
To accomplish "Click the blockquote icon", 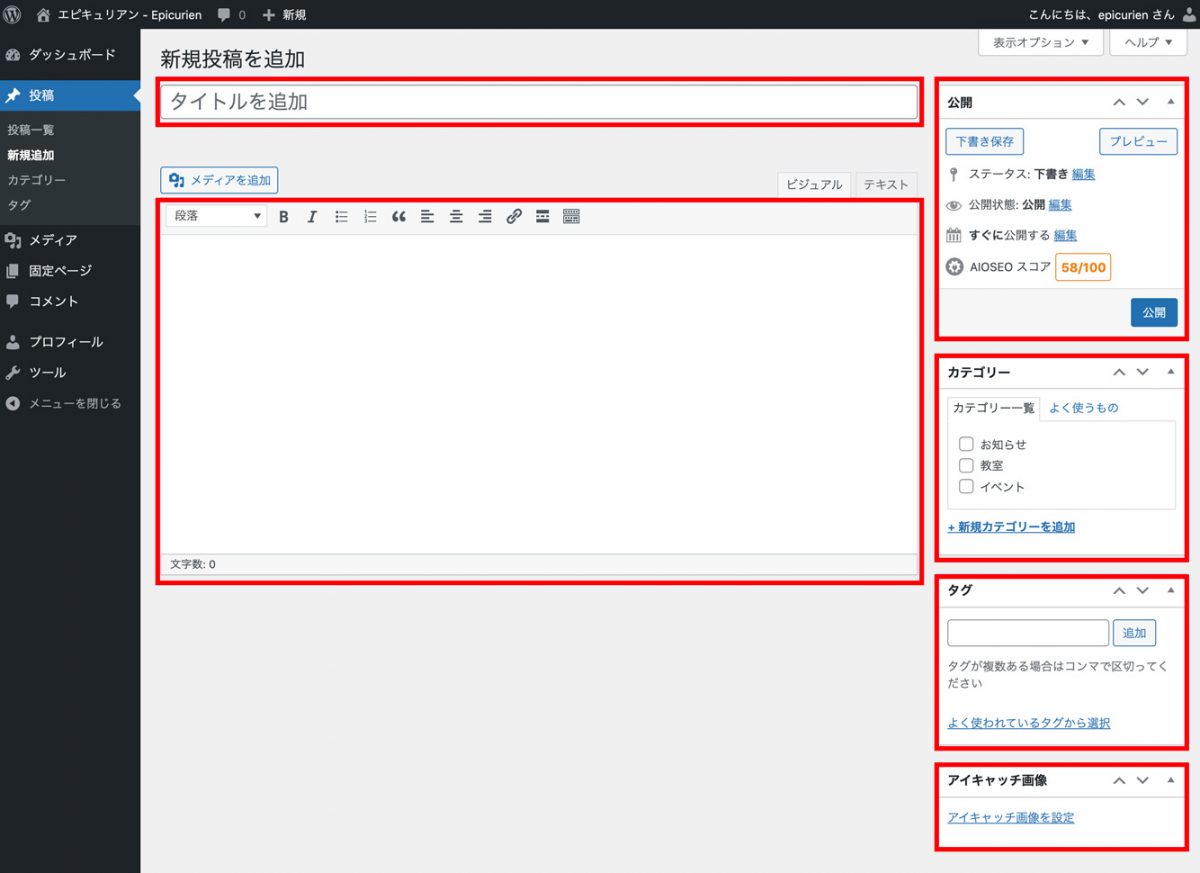I will click(399, 216).
